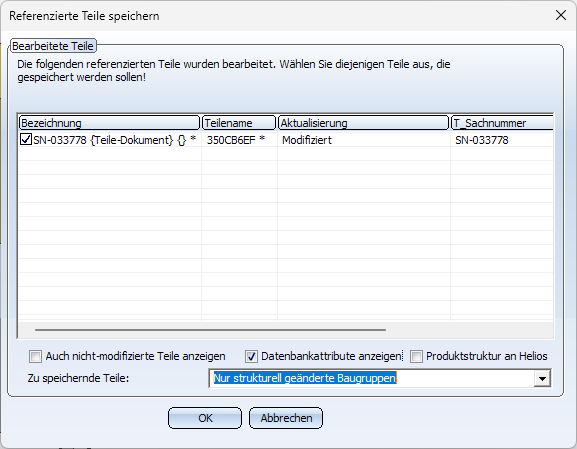577x449 pixels.
Task: Click the '350CB6EF *' Teilename cell
Action: [236, 140]
